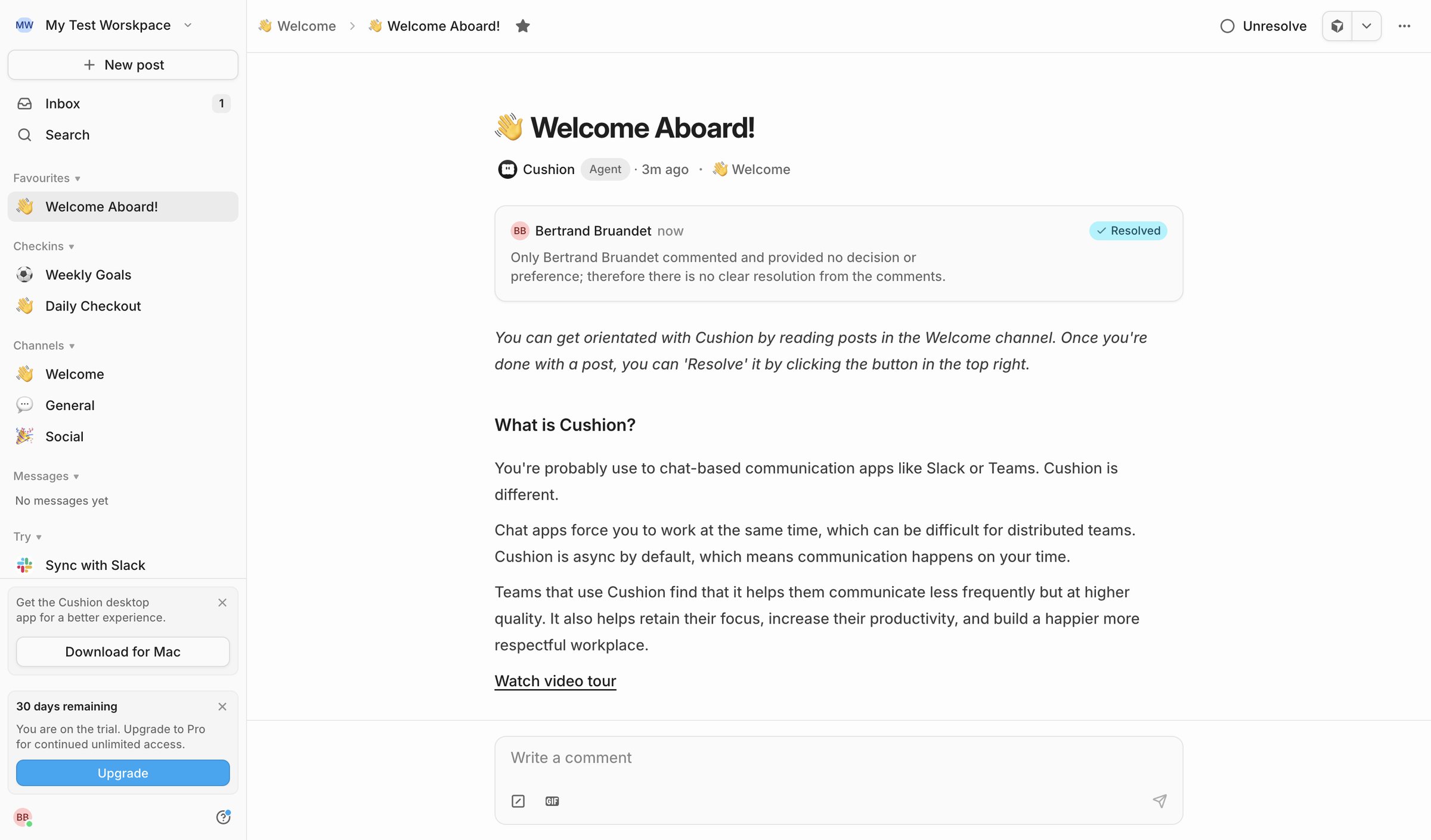The image size is (1431, 840).
Task: Click the inbox tray icon
Action: coord(24,104)
